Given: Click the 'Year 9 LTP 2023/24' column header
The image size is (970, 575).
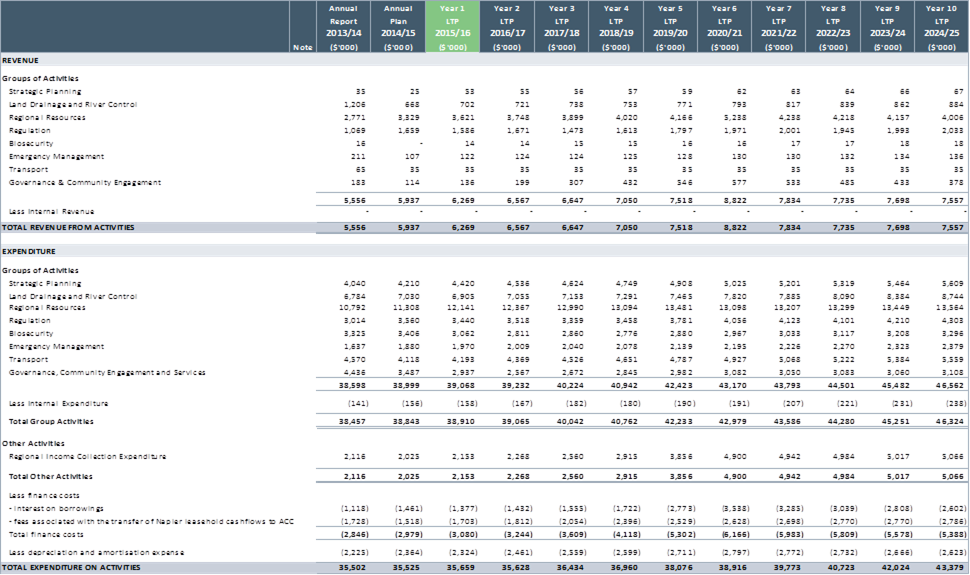Looking at the screenshot, I should [x=887, y=27].
